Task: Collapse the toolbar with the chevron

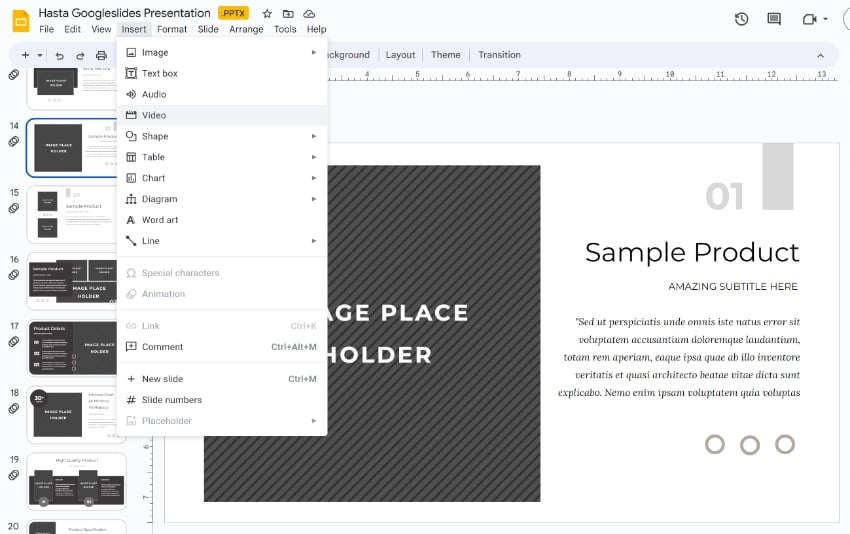Action: pyautogui.click(x=820, y=55)
